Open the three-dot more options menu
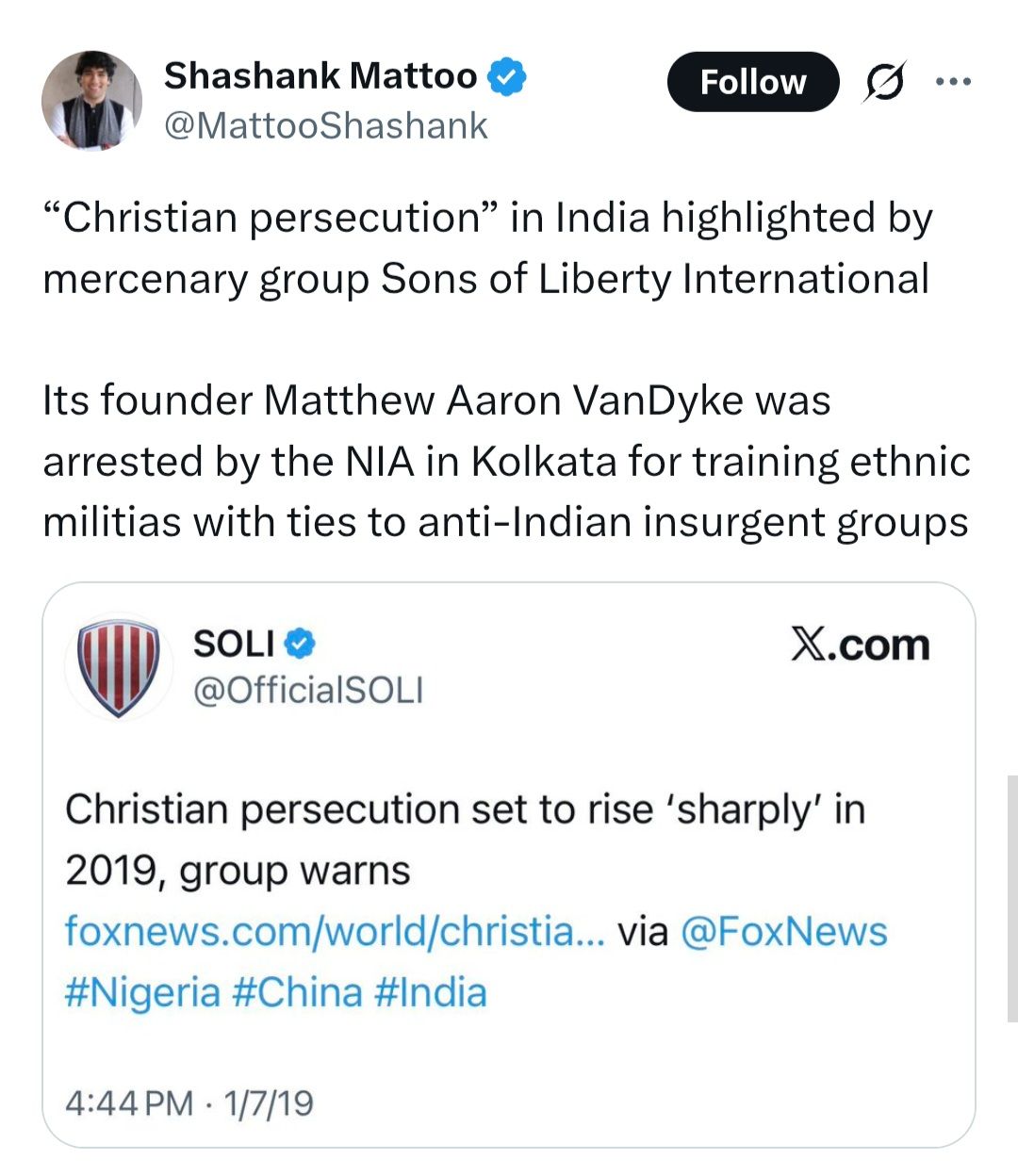1018x1176 pixels. click(x=953, y=82)
